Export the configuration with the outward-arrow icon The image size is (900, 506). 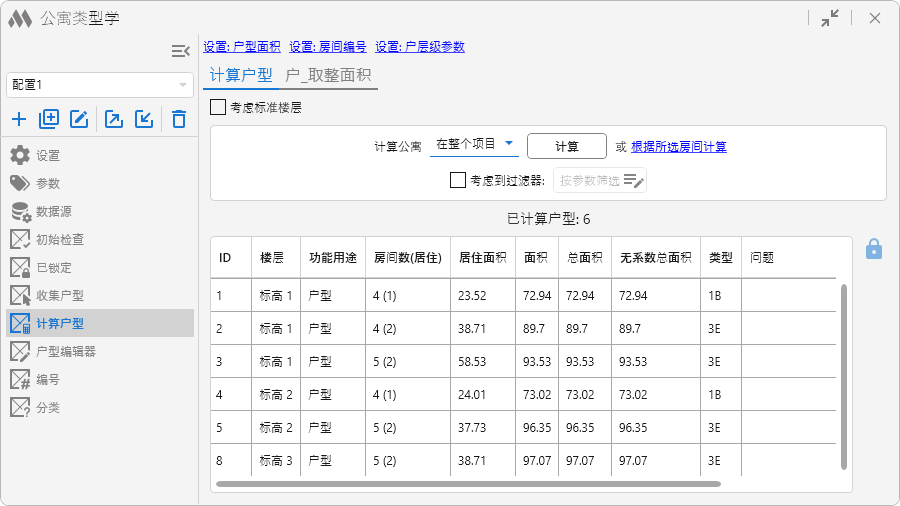click(x=114, y=119)
